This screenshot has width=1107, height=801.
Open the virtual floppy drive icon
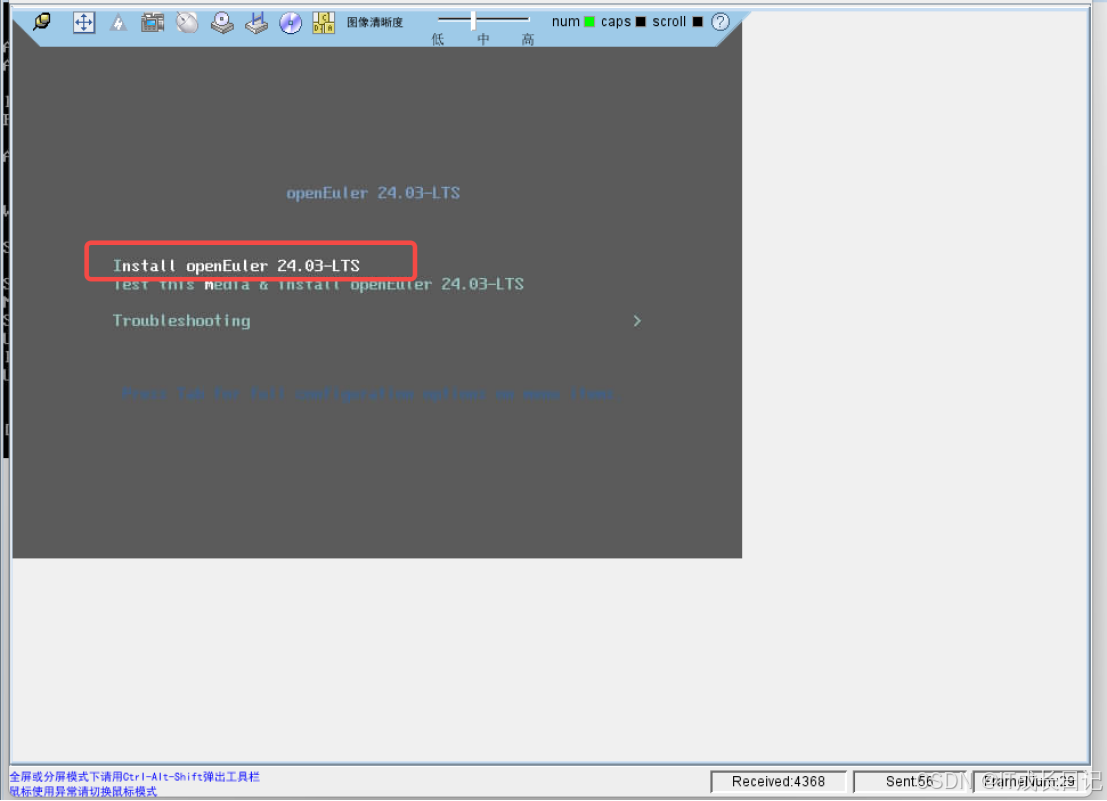click(256, 23)
